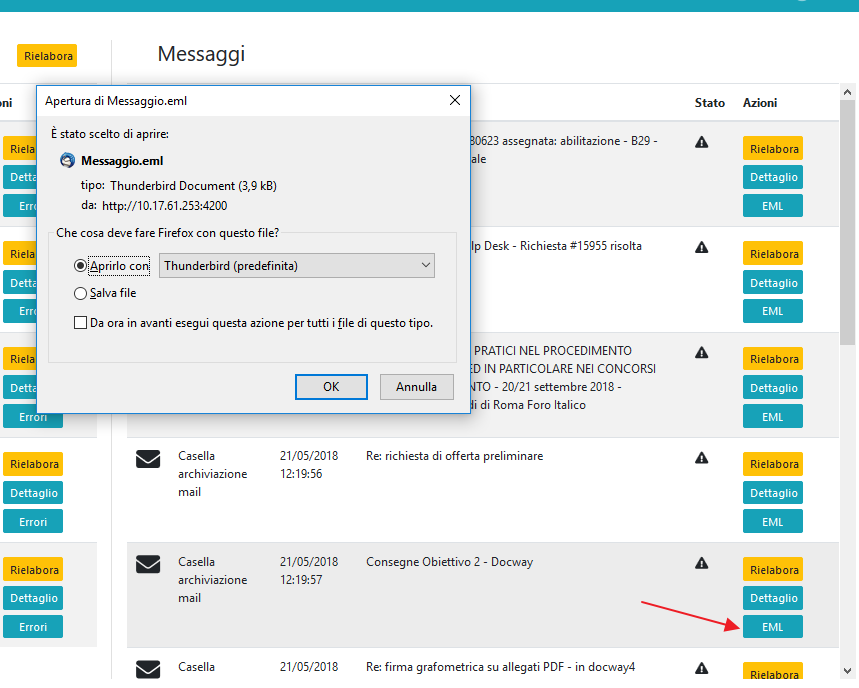Click the envelope icon for Consegne Obiettivo 2 message

148,565
